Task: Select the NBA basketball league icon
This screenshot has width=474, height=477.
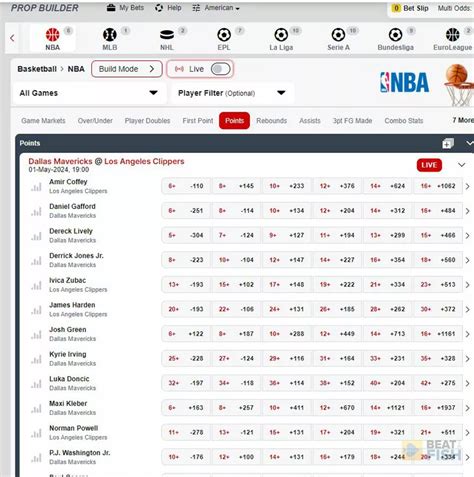Action: [52, 35]
